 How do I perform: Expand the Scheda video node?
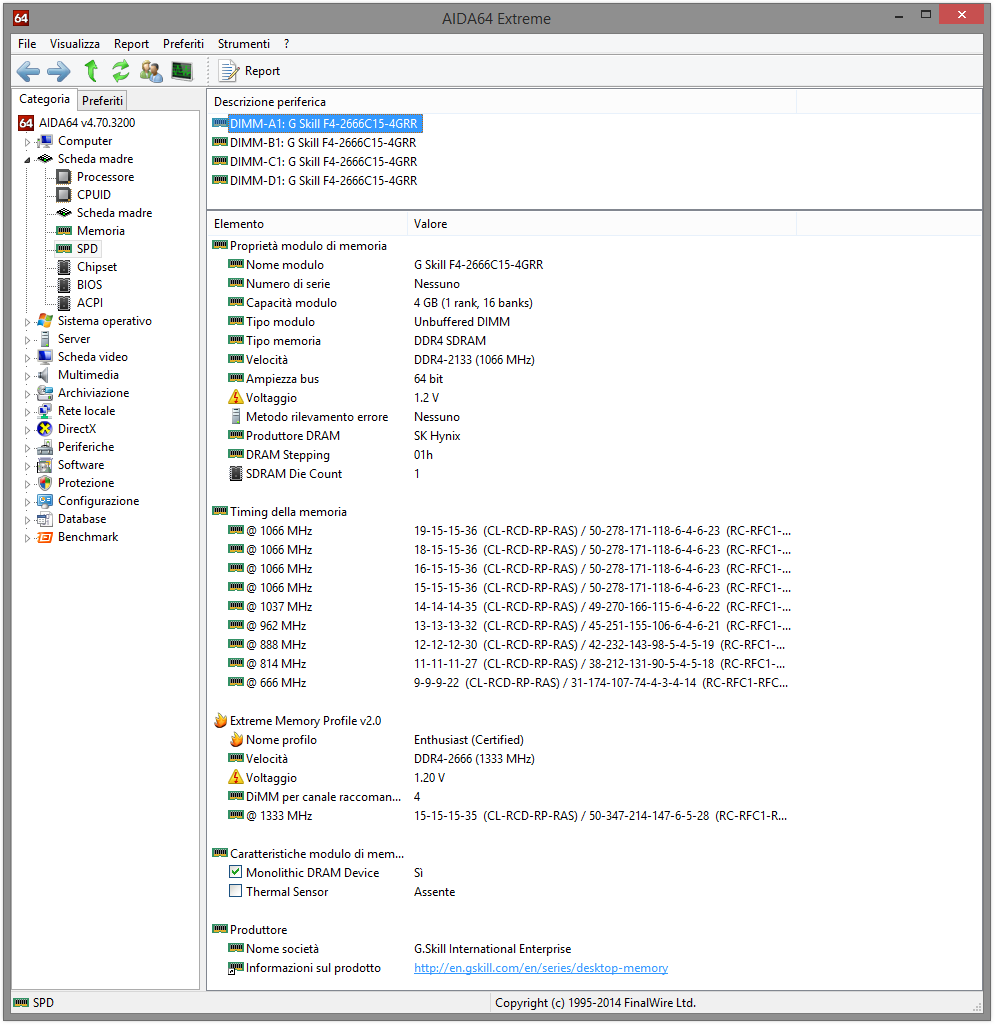tap(27, 358)
